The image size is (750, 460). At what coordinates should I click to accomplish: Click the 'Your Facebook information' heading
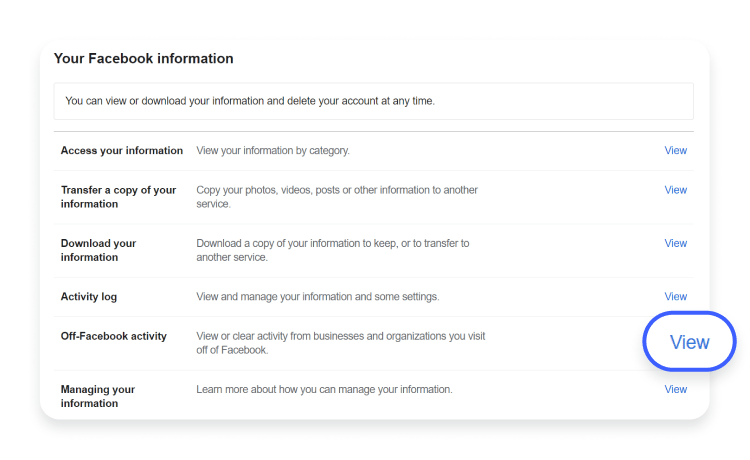[x=143, y=58]
